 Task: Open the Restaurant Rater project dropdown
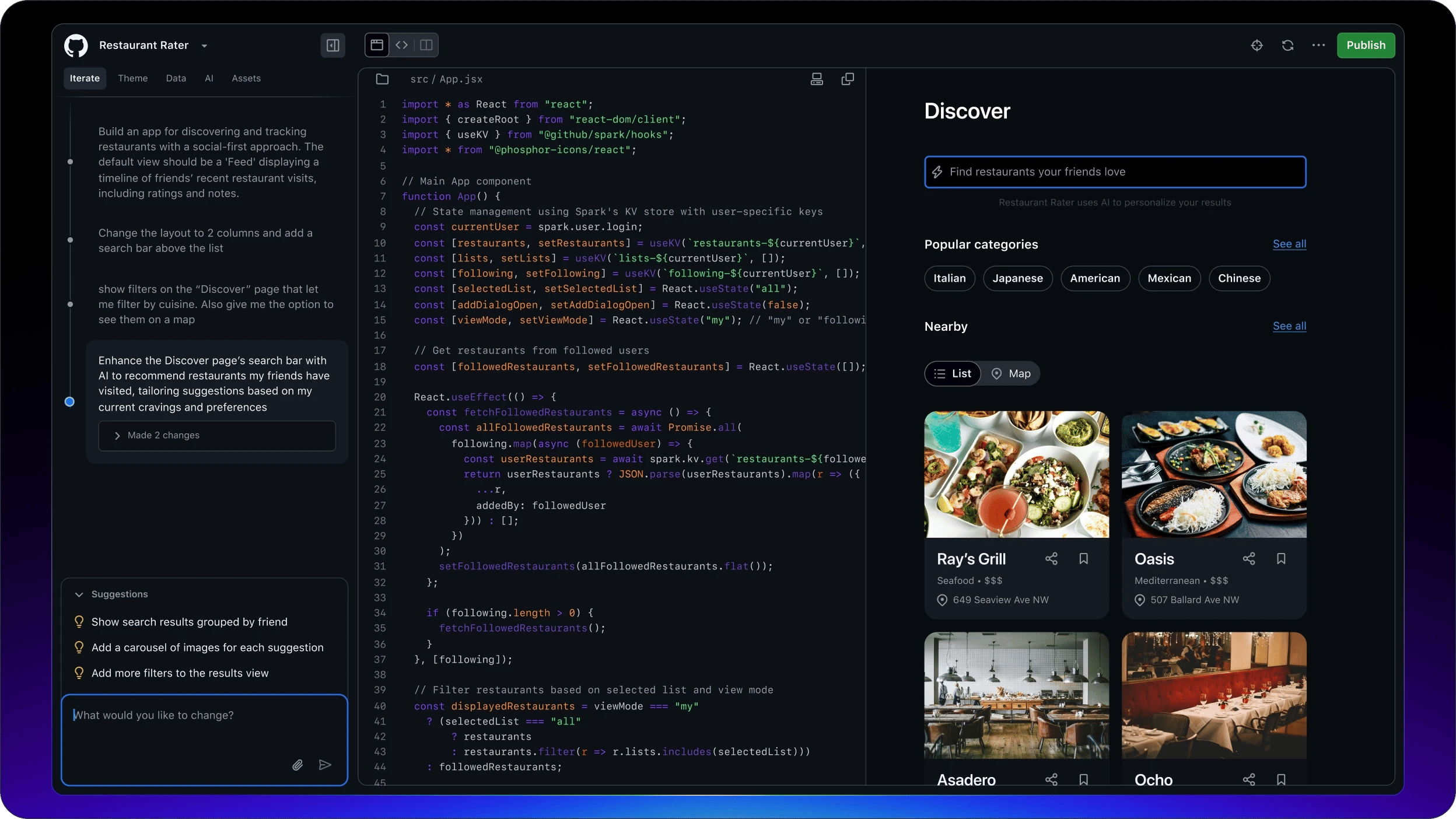click(204, 45)
